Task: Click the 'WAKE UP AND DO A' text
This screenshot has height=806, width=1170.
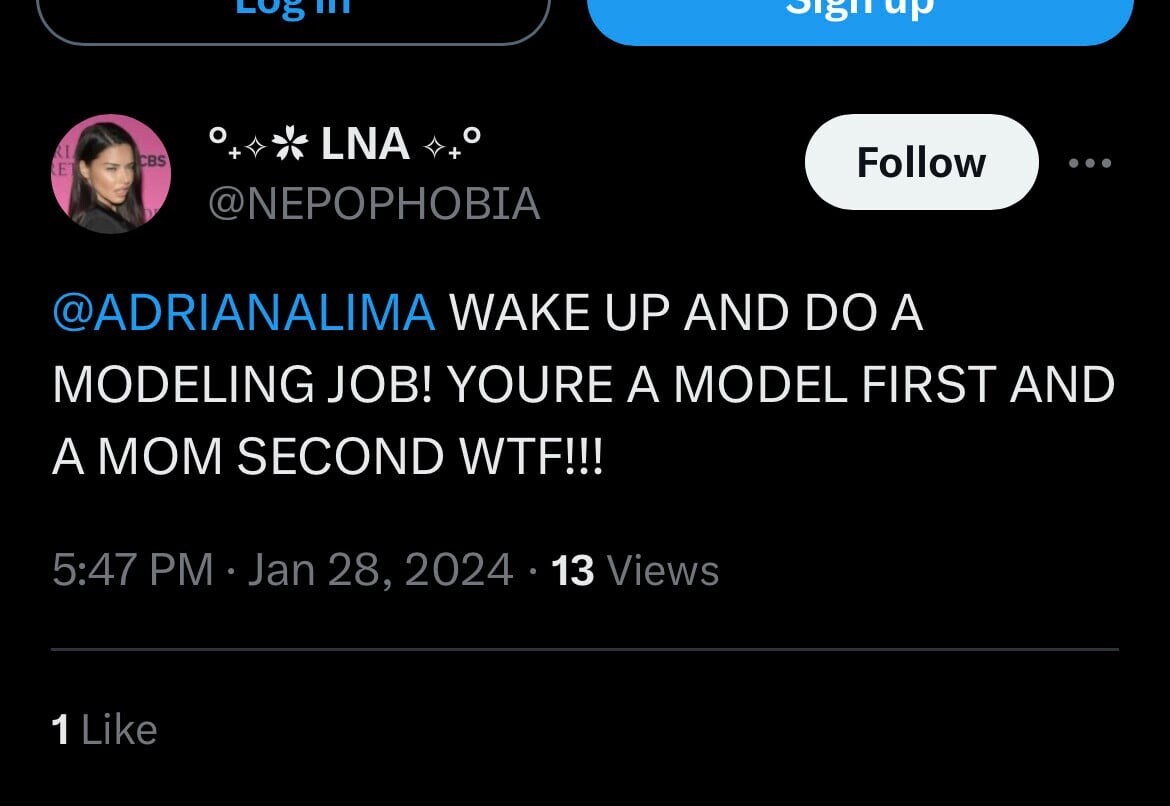Action: tap(686, 314)
